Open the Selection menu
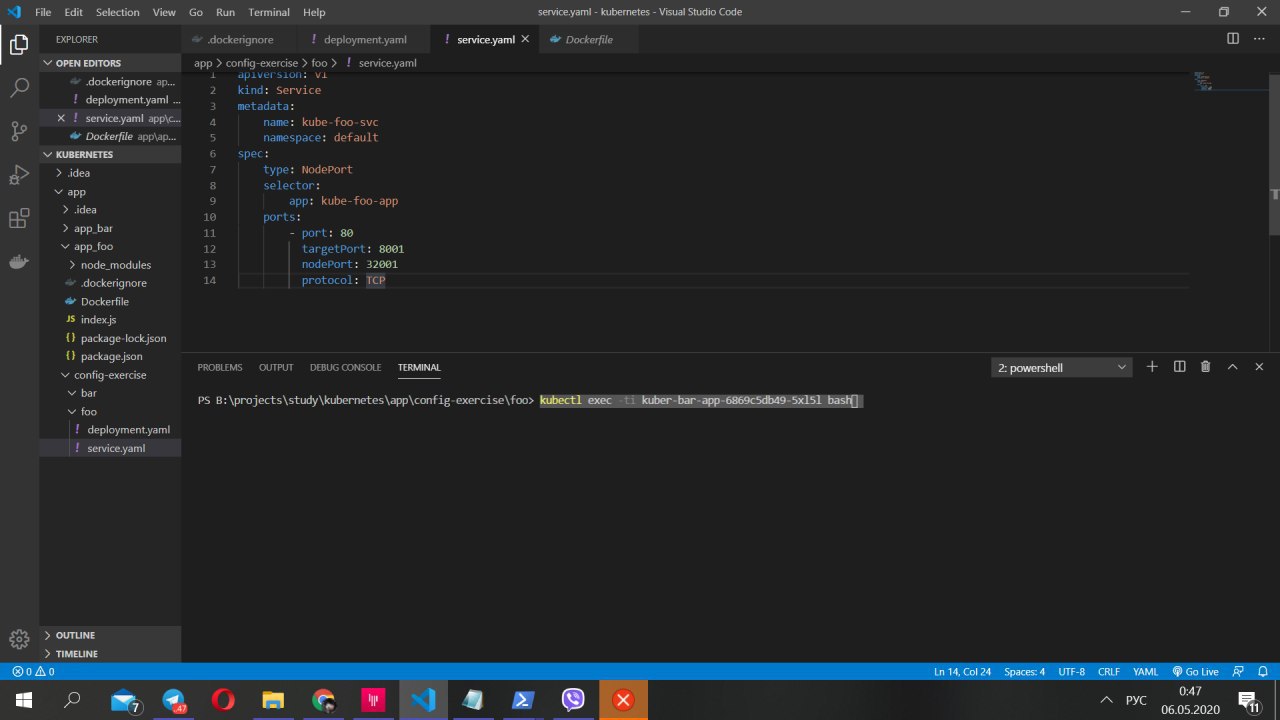Screen dimensions: 1280x720 point(118,12)
